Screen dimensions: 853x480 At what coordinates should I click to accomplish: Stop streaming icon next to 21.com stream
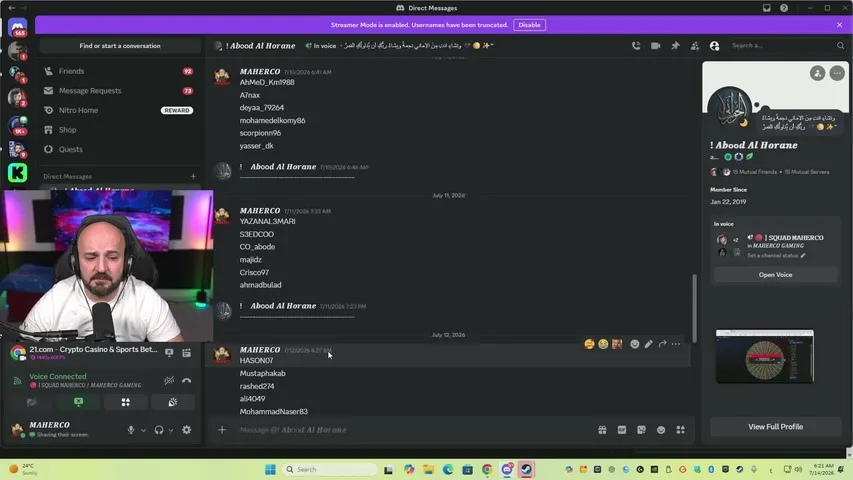tap(169, 353)
